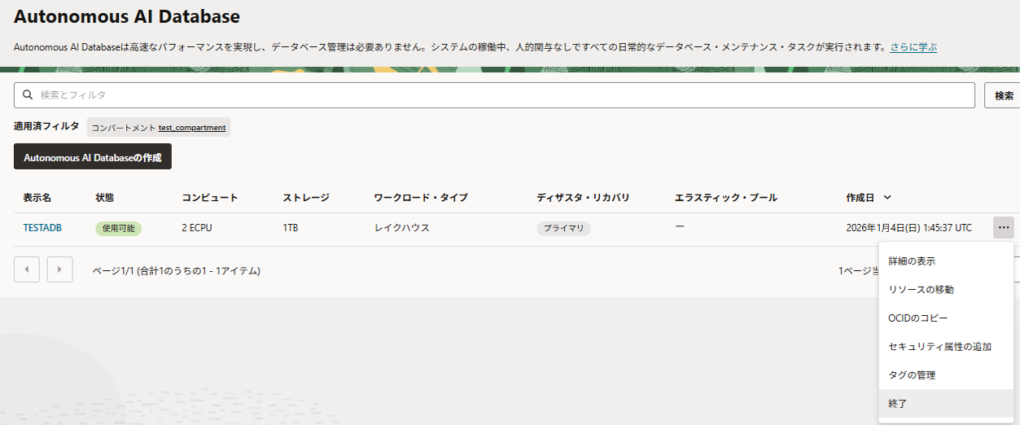
Task: Open the three-dot actions menu for TESTADB
Action: 1003,228
